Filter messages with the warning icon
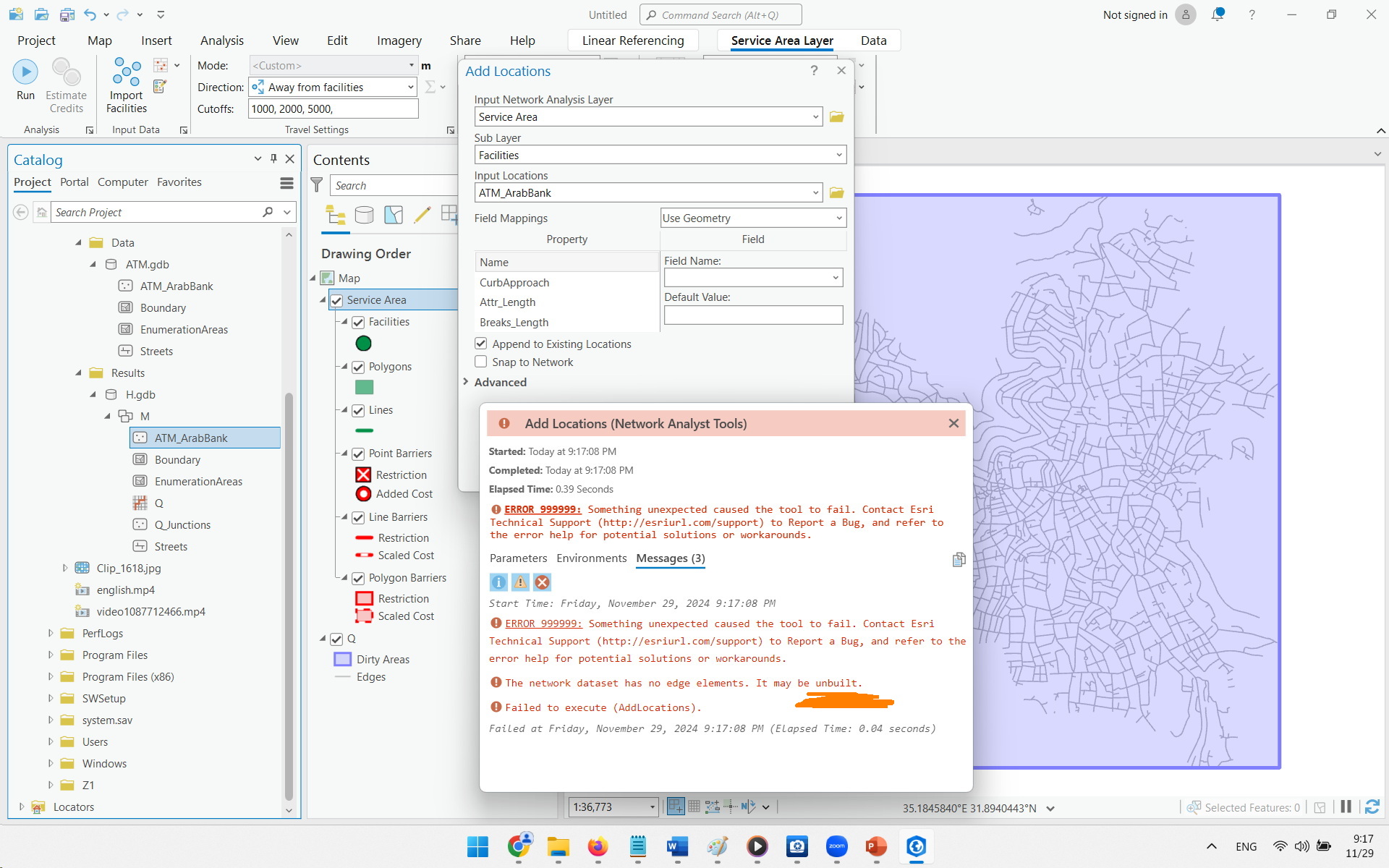 click(x=520, y=582)
